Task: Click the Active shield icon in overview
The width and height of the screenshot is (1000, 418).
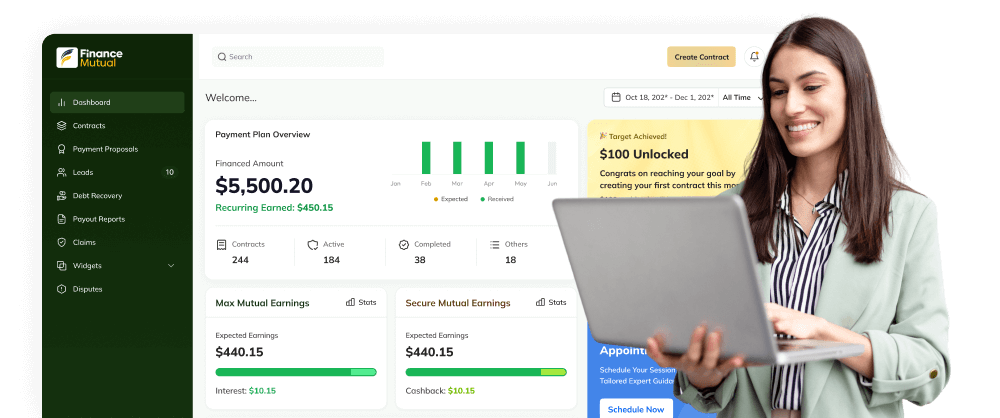Action: 312,244
